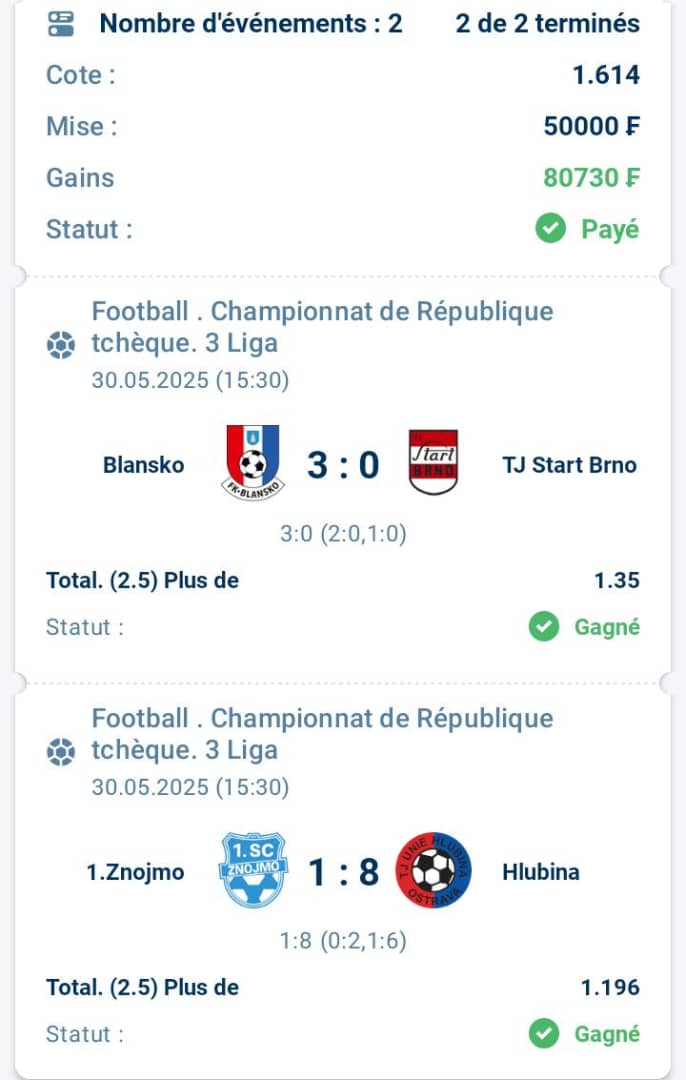
Task: Click the FK Blansko team crest
Action: tap(253, 463)
